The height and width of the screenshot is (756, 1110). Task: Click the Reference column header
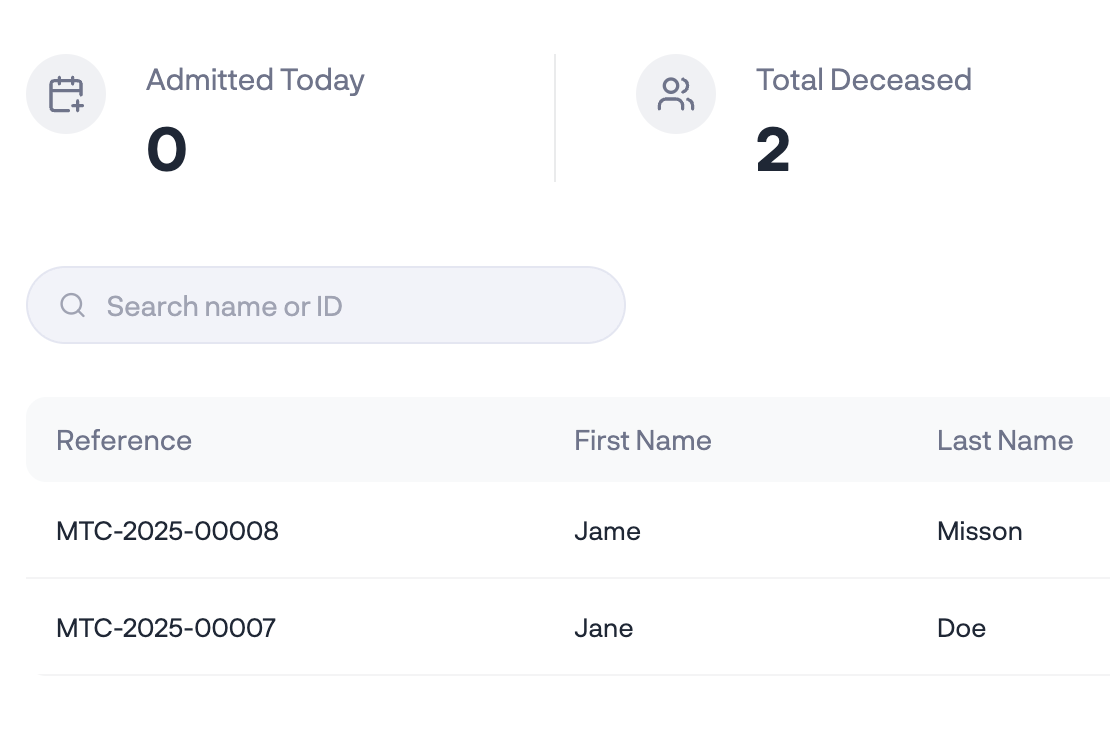tap(124, 440)
